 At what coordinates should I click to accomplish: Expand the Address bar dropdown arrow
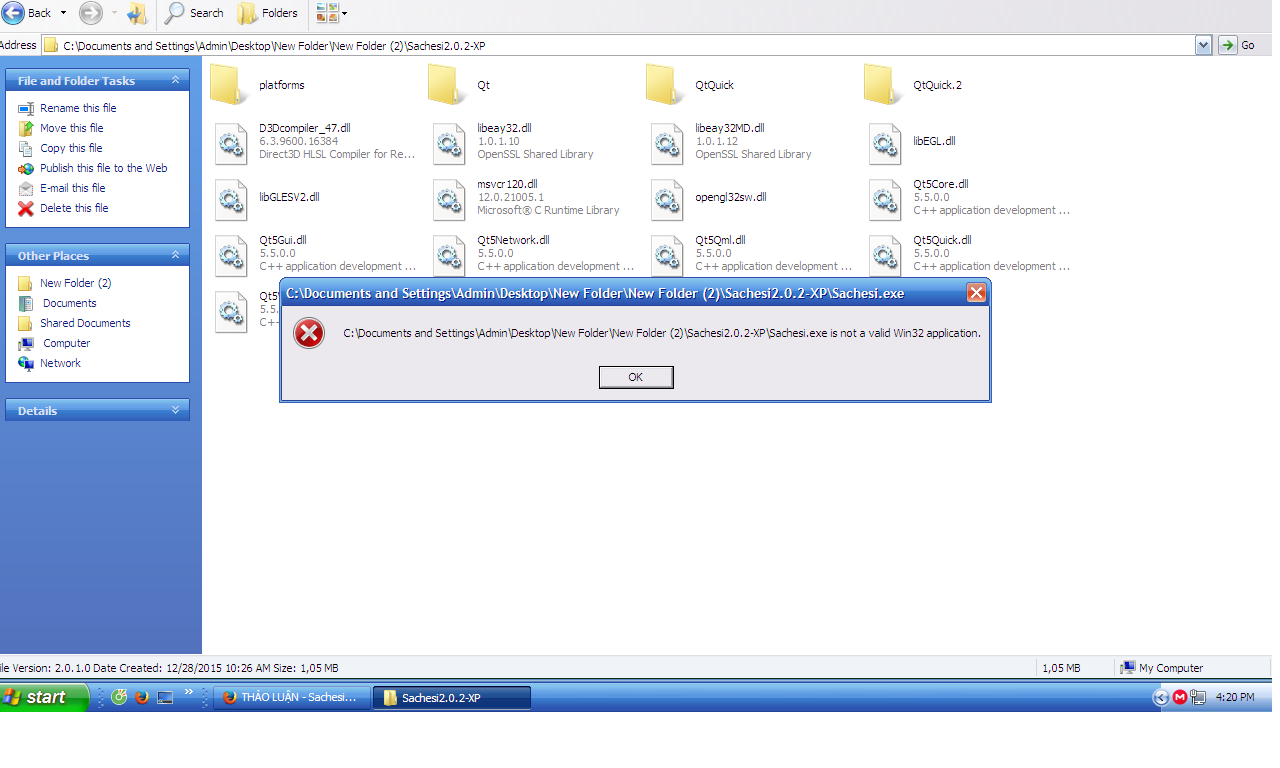click(x=1203, y=45)
